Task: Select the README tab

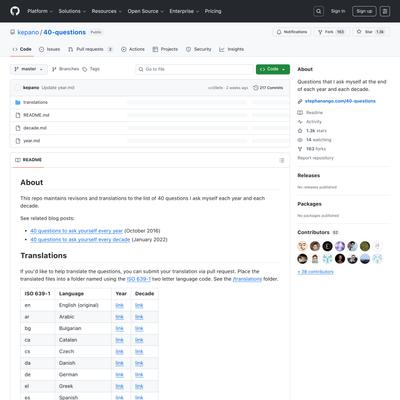Action: (x=29, y=160)
